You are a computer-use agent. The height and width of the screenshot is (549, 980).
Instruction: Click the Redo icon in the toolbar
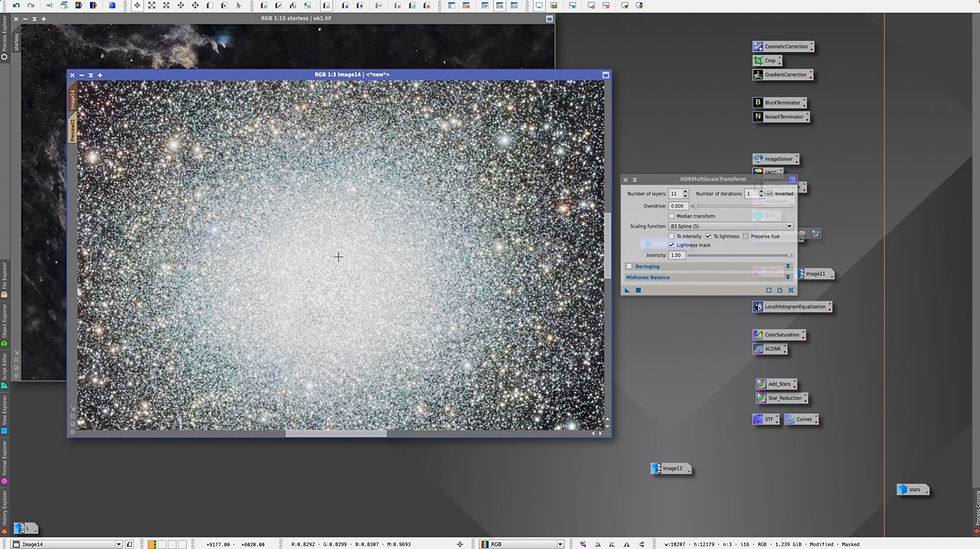point(30,5)
